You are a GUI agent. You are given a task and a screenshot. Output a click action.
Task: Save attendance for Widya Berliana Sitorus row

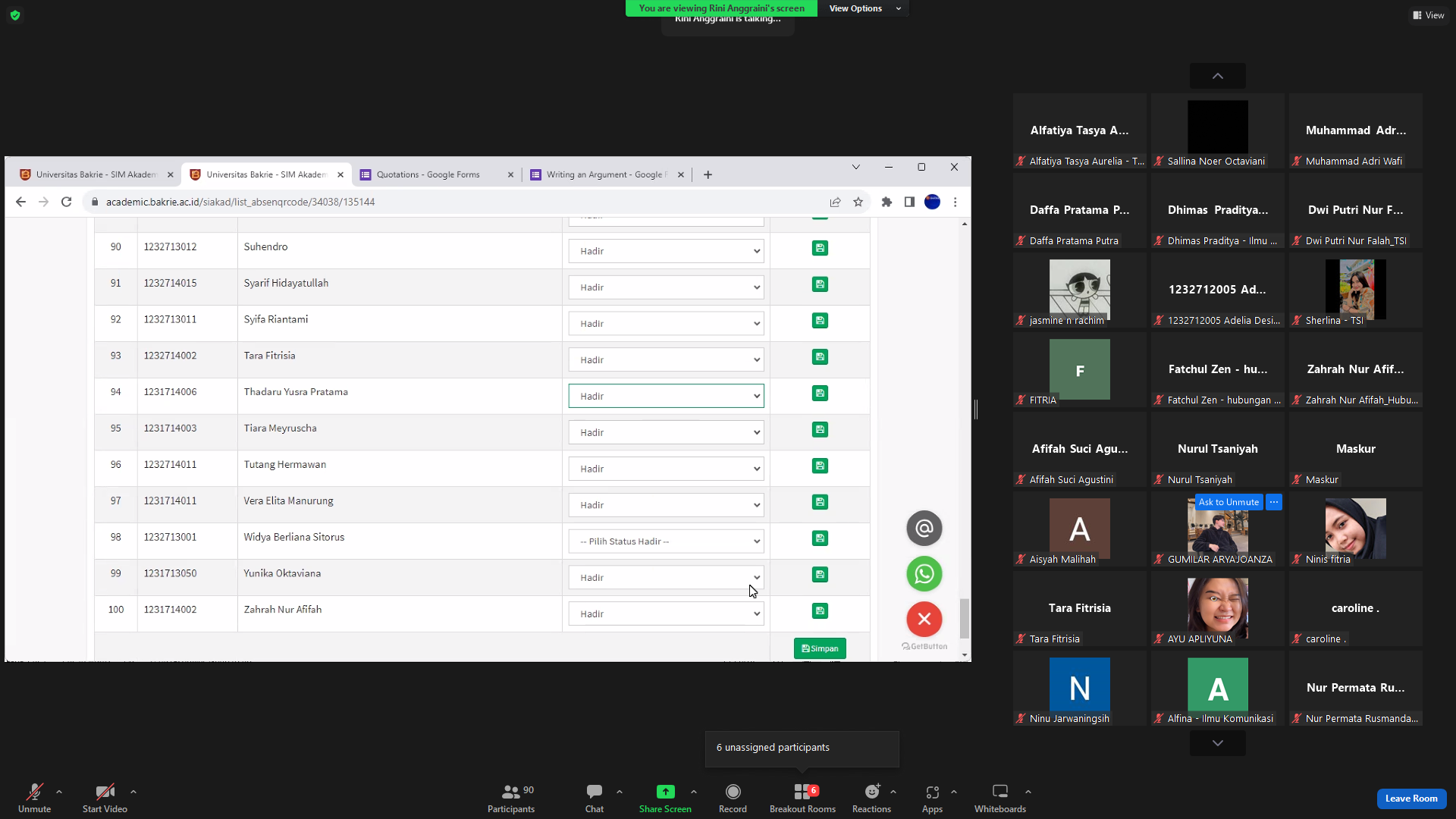(x=820, y=538)
